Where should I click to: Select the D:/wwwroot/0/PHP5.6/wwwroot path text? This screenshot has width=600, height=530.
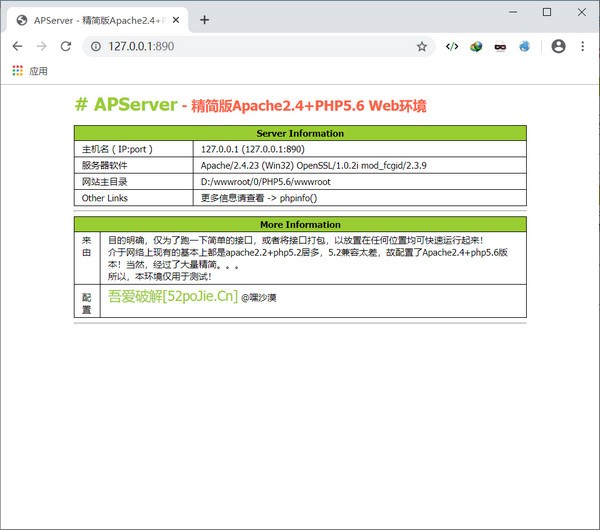pyautogui.click(x=266, y=182)
